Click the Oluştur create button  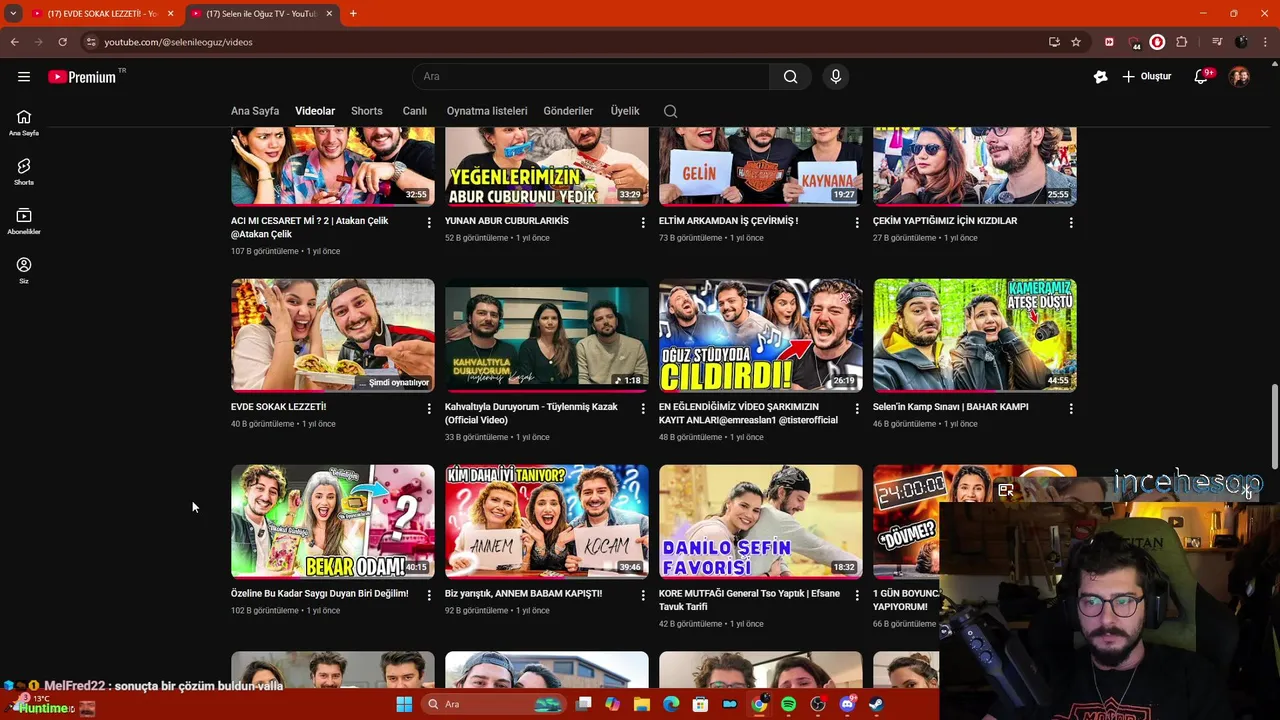click(1146, 77)
